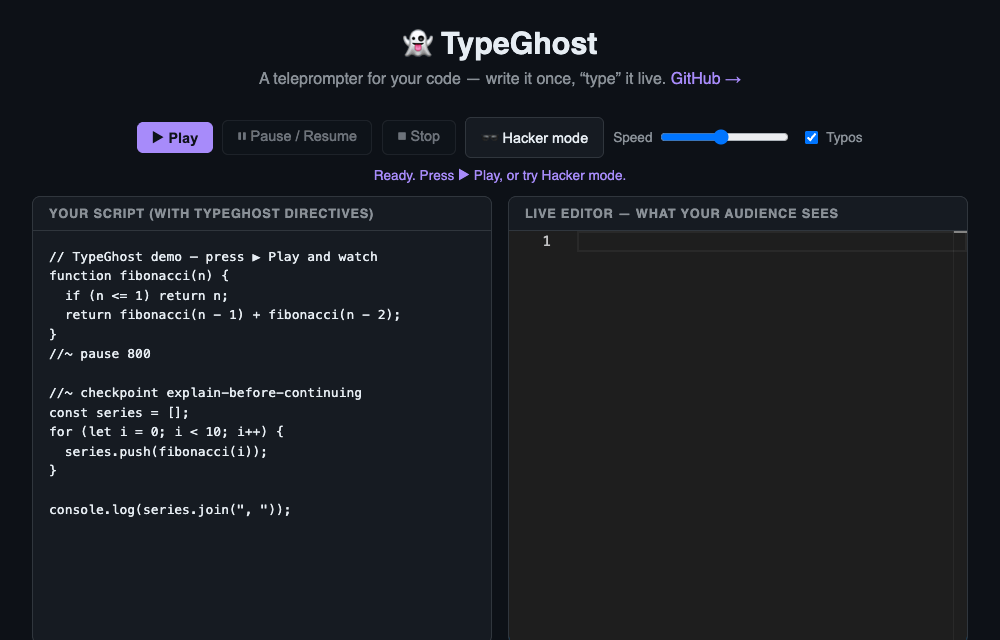
Task: Click the 'for (let i = 0' loop line
Action: (166, 432)
